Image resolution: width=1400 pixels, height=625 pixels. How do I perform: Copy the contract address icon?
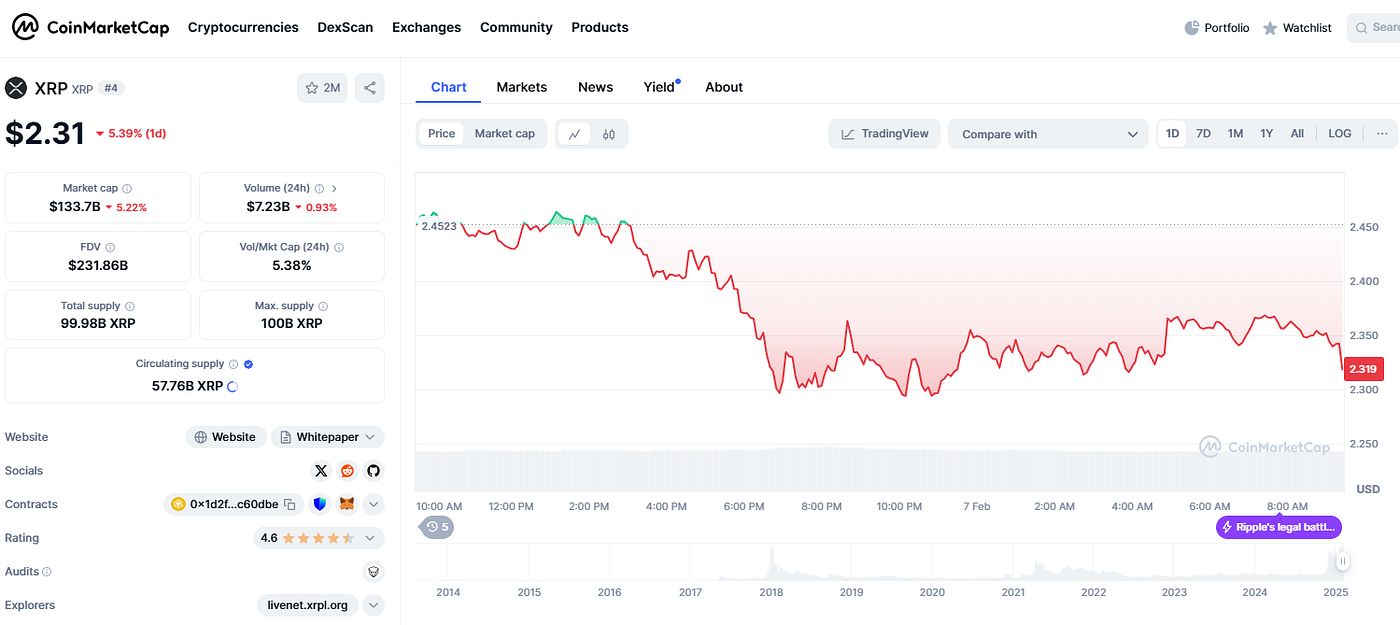pos(290,505)
